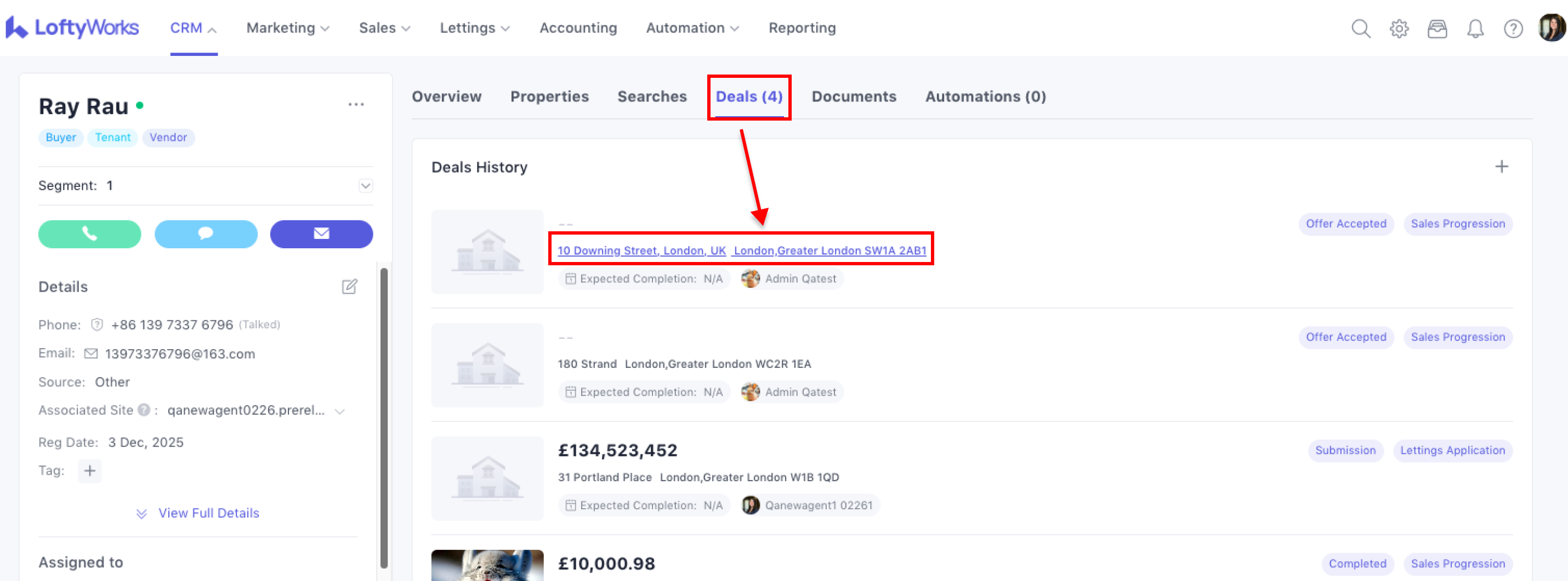Open Ray Rau's three-dot more menu
The width and height of the screenshot is (1568, 581).
tap(356, 105)
